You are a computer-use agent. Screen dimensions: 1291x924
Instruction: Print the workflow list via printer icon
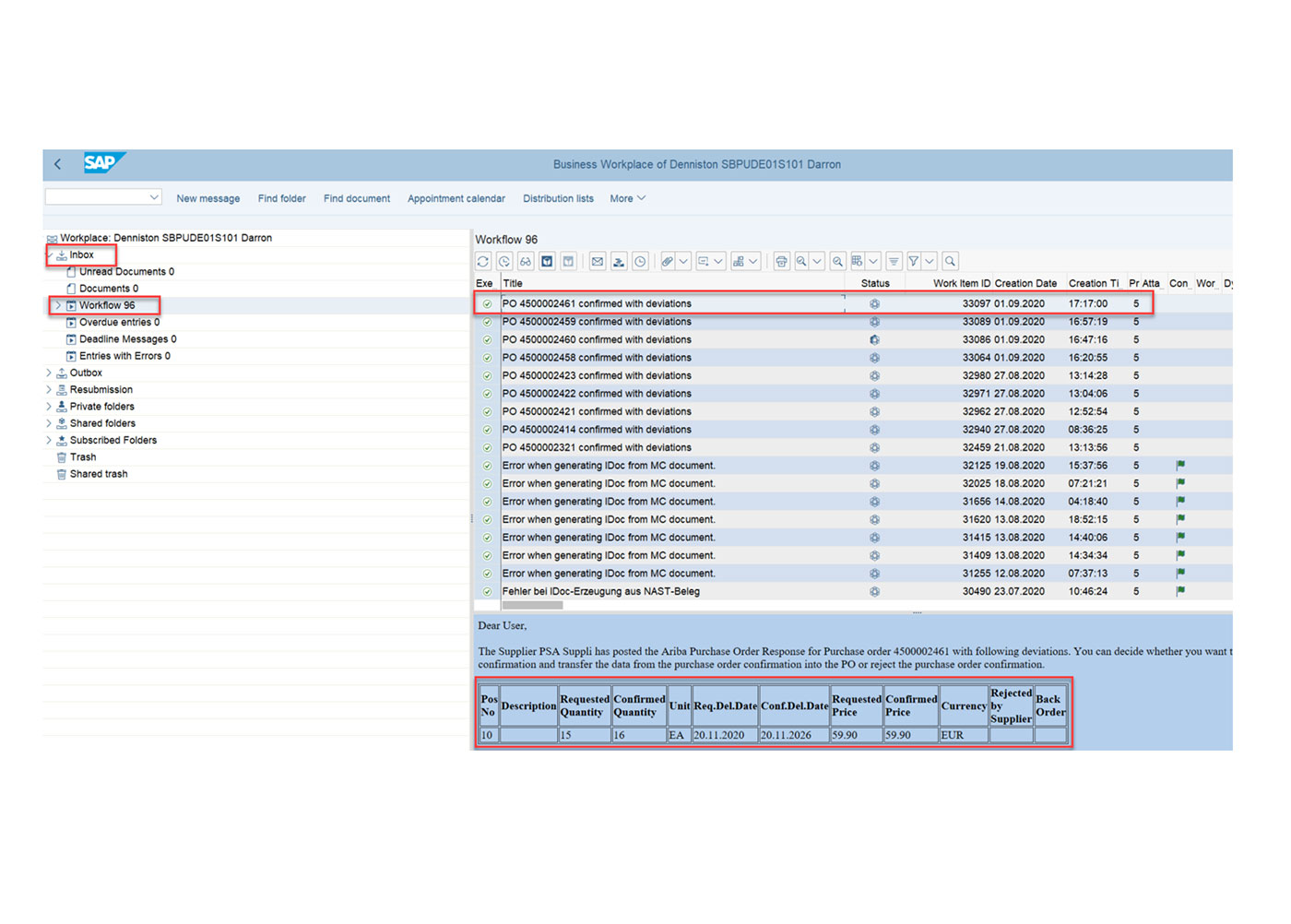[x=781, y=261]
